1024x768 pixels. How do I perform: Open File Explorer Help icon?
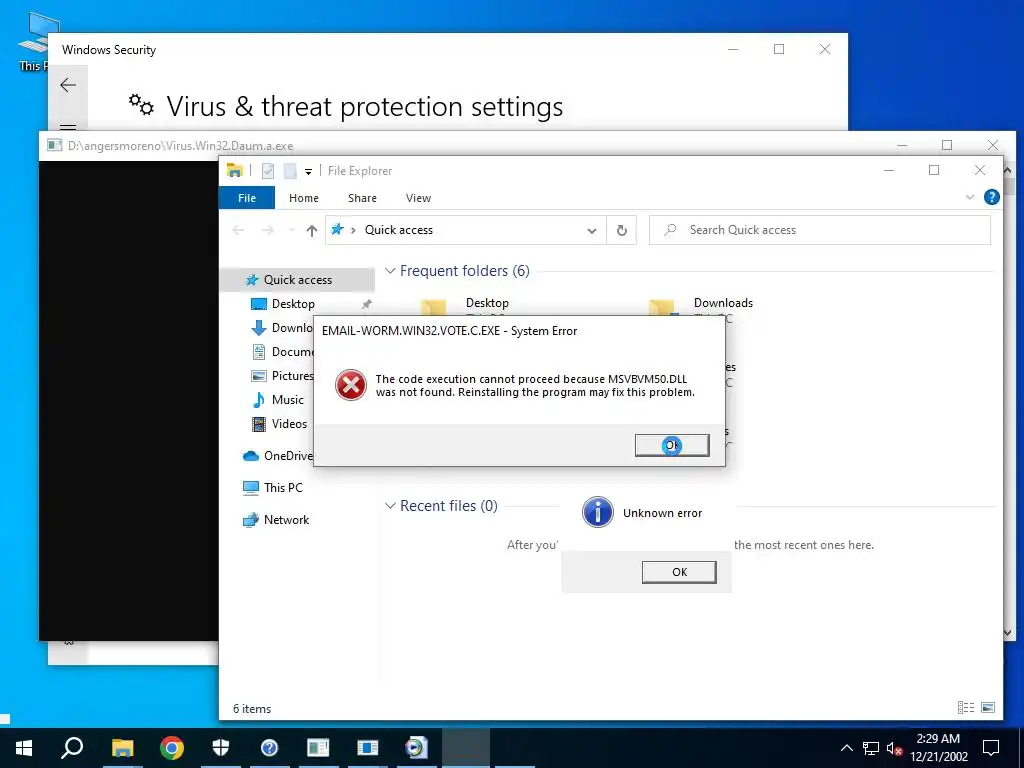click(991, 197)
